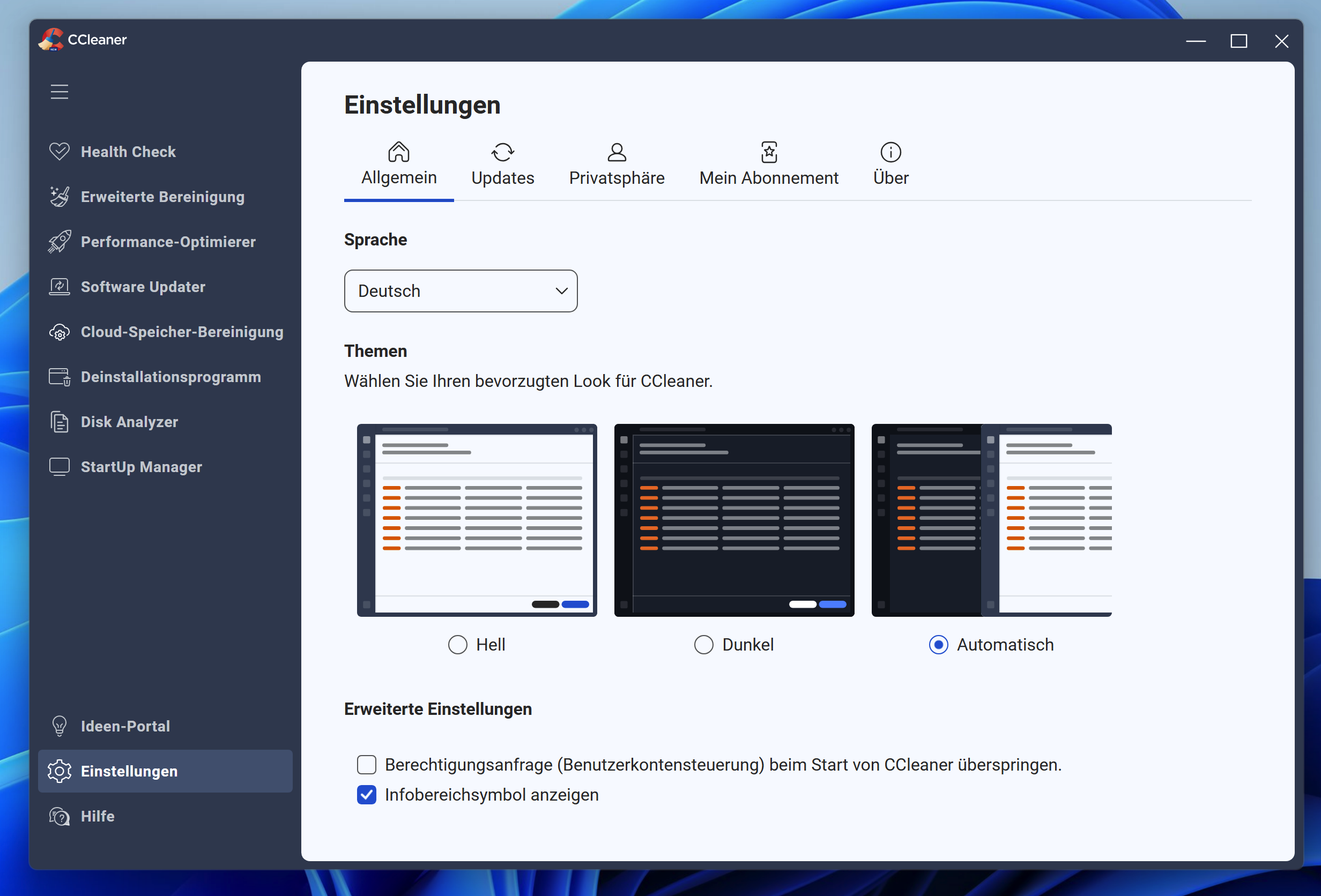This screenshot has width=1321, height=896.
Task: Open Software Updater laptop icon
Action: click(x=59, y=286)
